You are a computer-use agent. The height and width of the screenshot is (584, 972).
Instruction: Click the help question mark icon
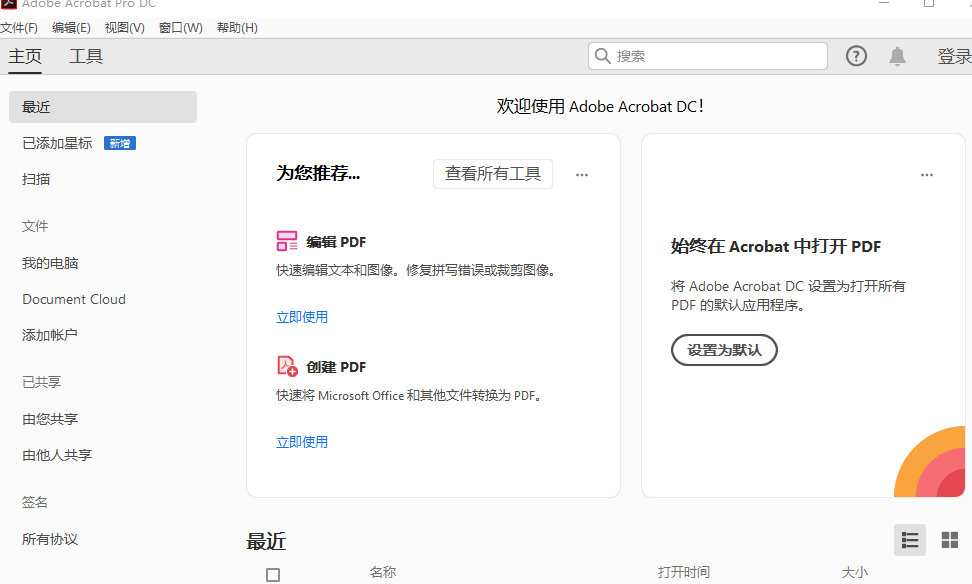[x=856, y=56]
